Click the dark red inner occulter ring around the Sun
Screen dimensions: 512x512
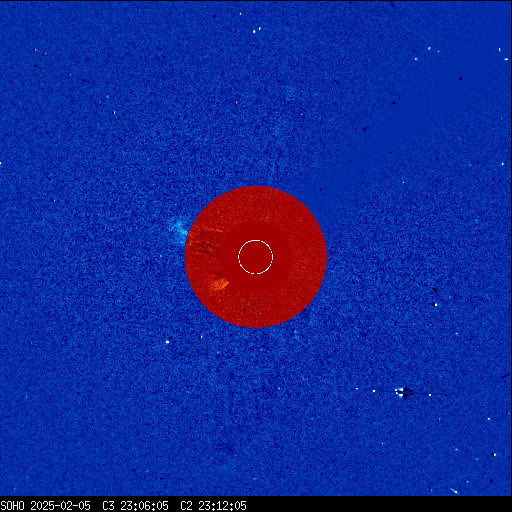[256, 257]
